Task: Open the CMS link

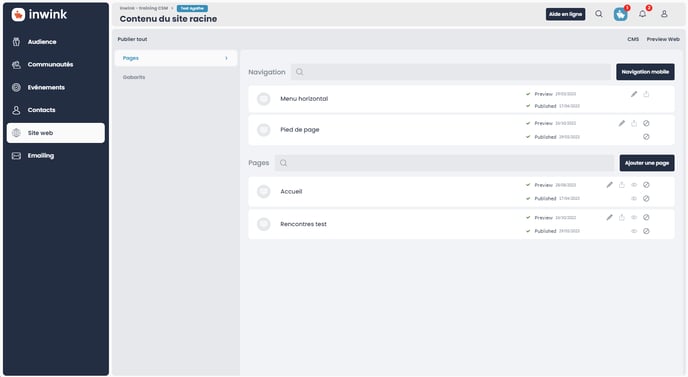Action: 633,39
